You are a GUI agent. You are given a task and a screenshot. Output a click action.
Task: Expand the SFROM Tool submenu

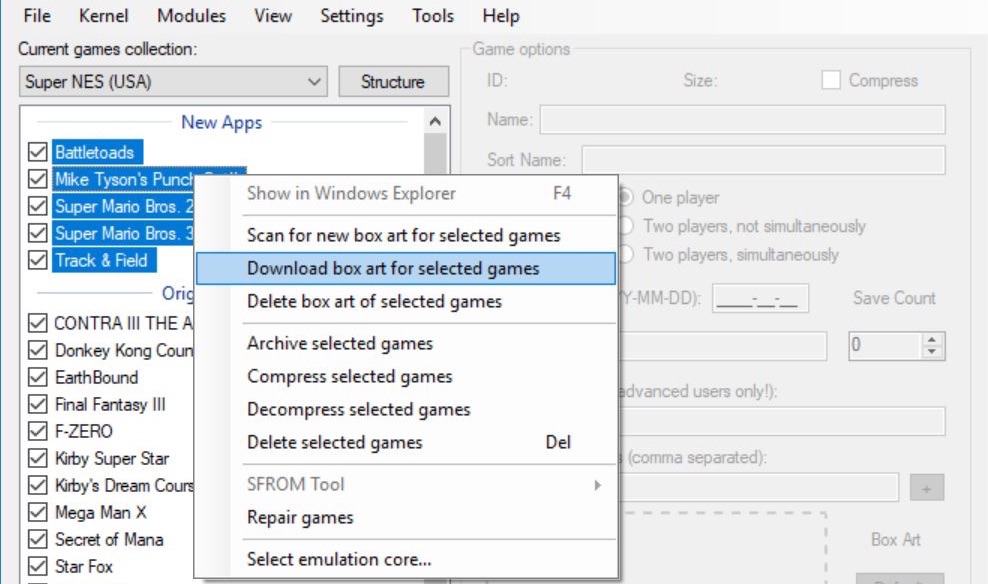click(406, 484)
